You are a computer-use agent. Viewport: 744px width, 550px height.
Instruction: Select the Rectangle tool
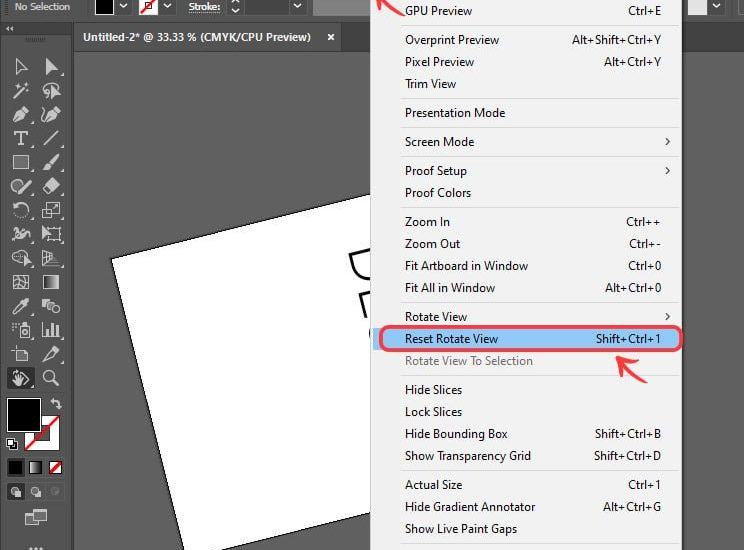(x=21, y=162)
